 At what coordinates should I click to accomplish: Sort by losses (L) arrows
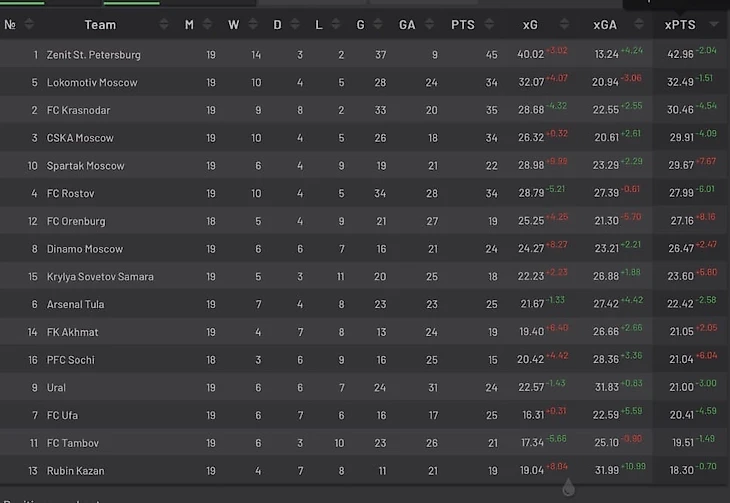(x=336, y=24)
